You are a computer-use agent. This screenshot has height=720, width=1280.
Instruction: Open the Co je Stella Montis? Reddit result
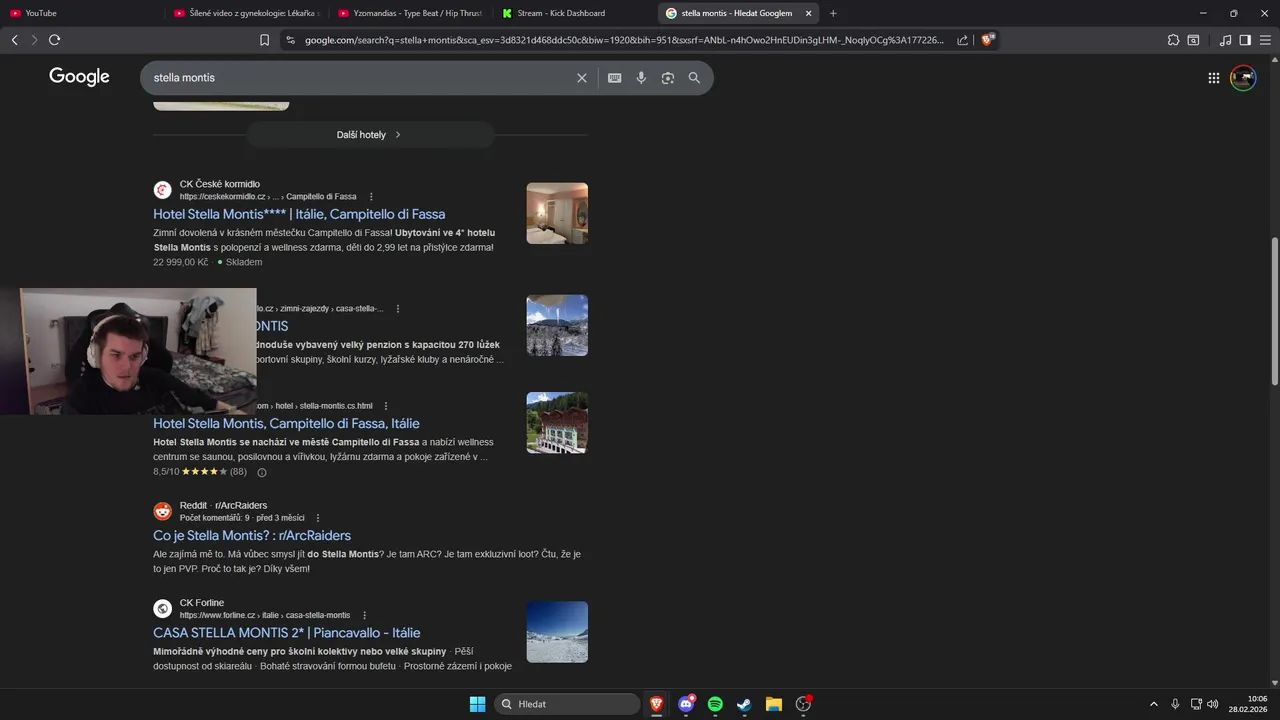(x=252, y=536)
